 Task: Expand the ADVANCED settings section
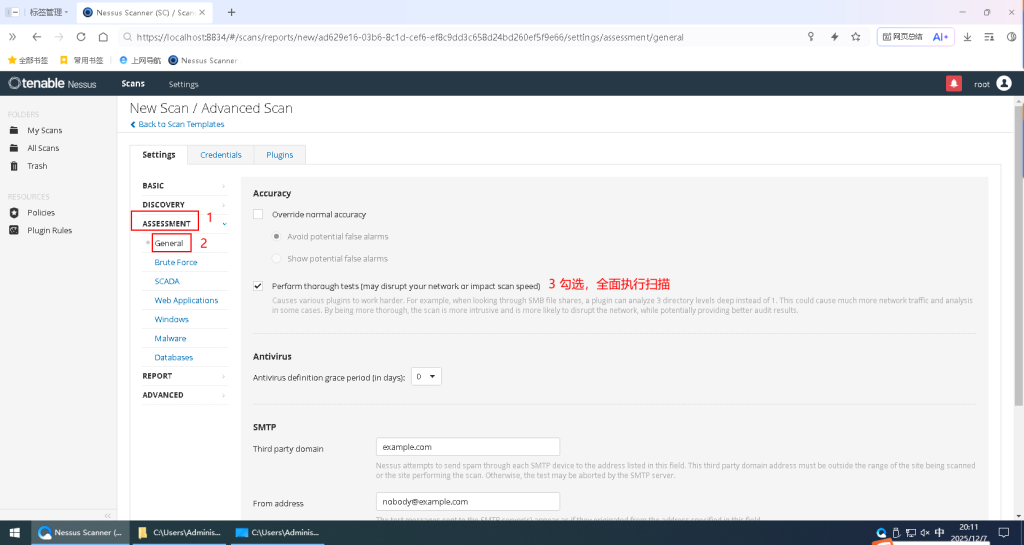163,395
